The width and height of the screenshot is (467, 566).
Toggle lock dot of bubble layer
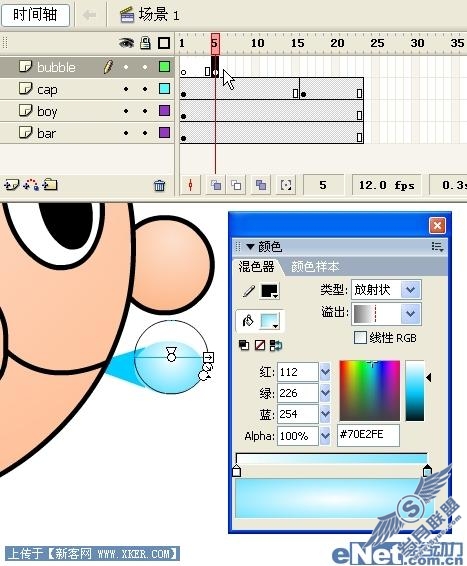click(x=145, y=67)
